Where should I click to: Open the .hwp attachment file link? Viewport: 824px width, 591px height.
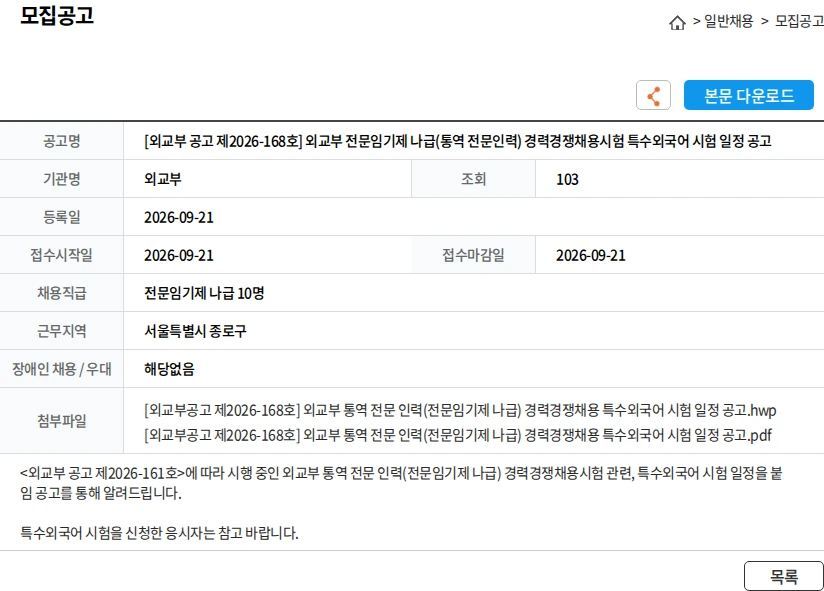coord(460,410)
